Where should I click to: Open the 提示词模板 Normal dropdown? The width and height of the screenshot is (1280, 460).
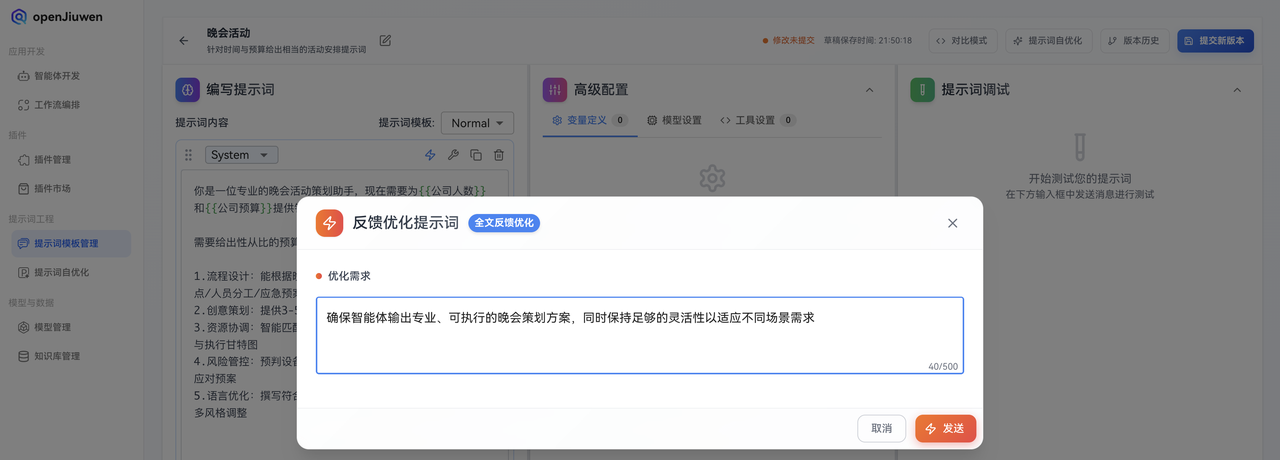(477, 123)
